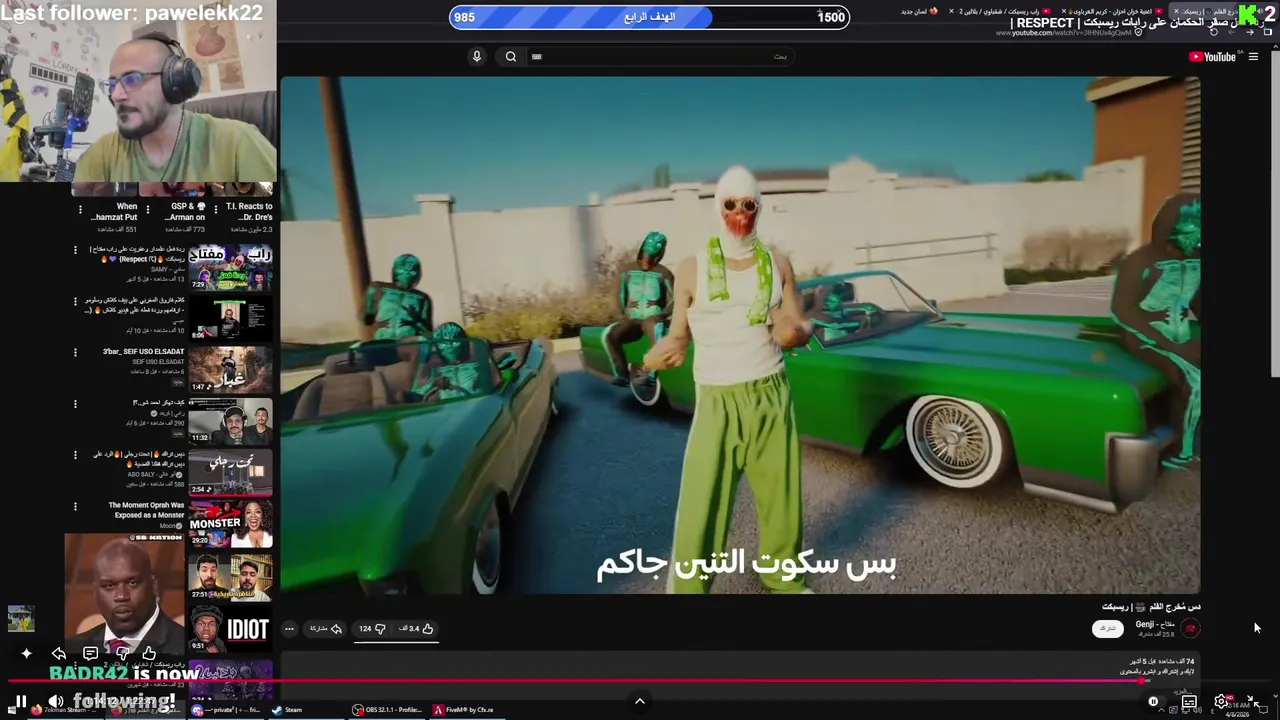Image resolution: width=1280 pixels, height=720 pixels.
Task: Click the URL bar youtube.com/watch address
Action: pyautogui.click(x=1065, y=33)
